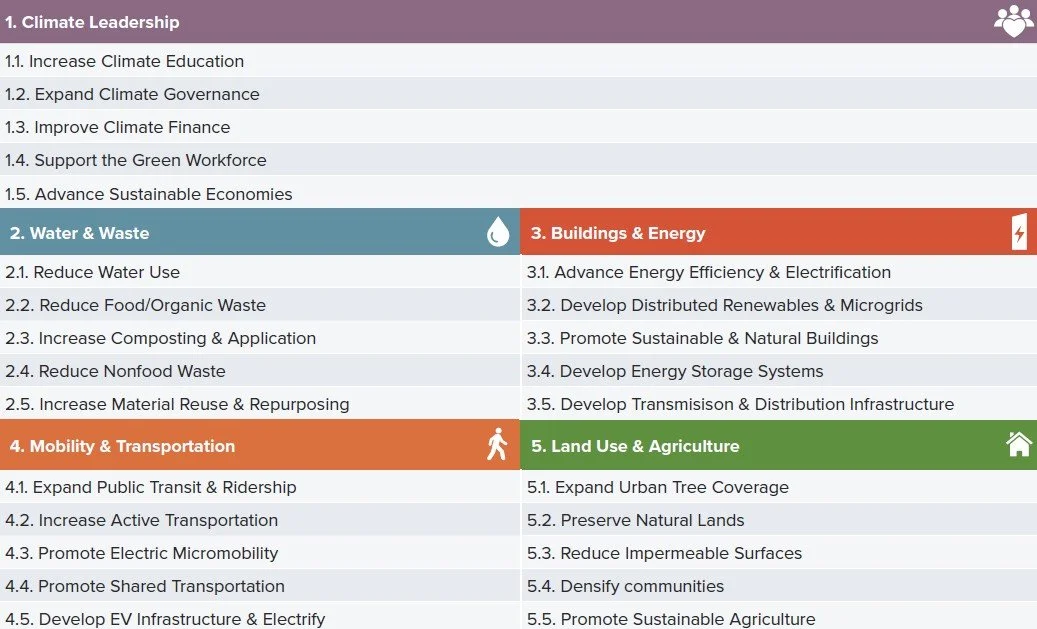This screenshot has height=629, width=1037.
Task: Click the people-heart icon in Climate Leadership header
Action: (1013, 21)
